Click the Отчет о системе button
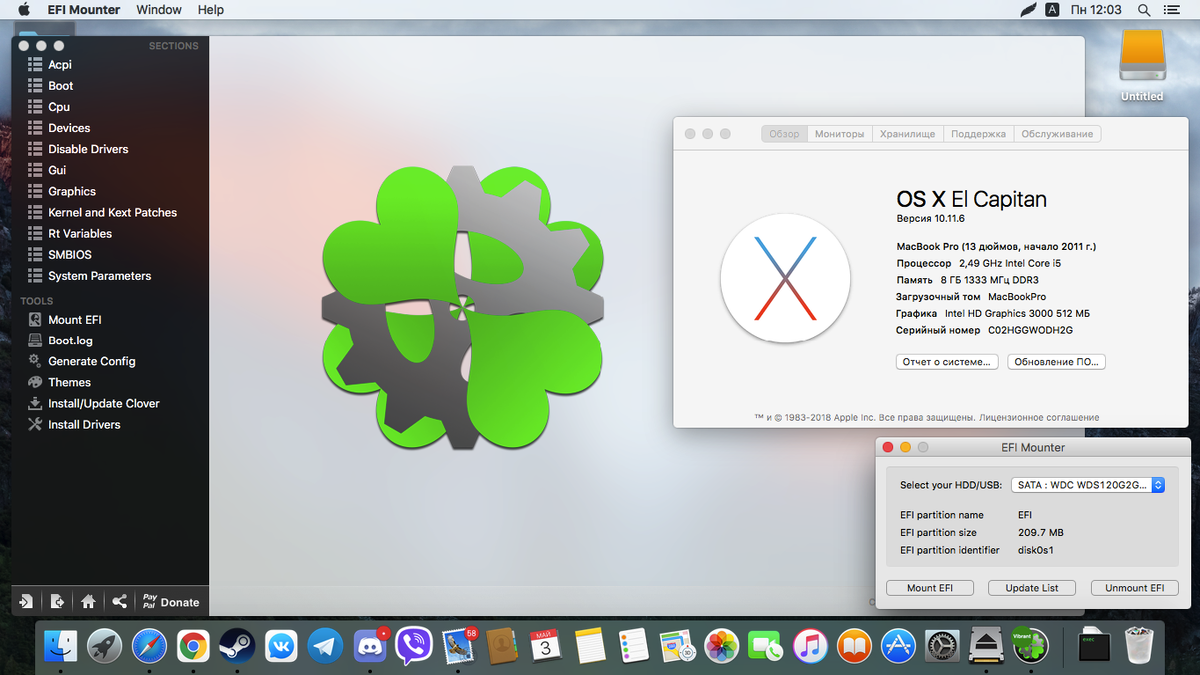The image size is (1200, 675). [x=947, y=362]
